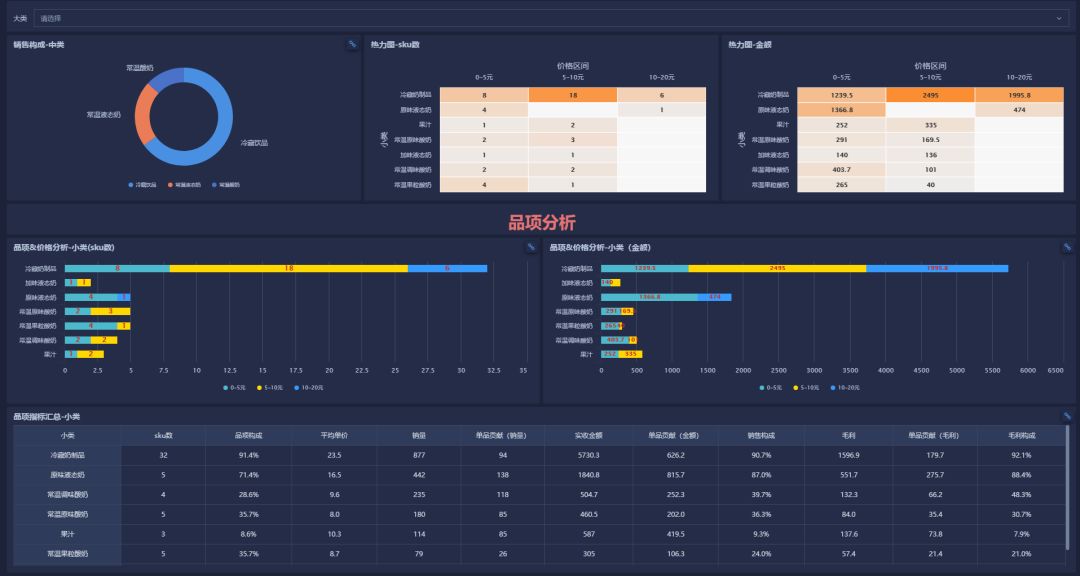Click the 626.2 单品贡献 table cell
Viewport: 1080px width, 576px height.
tap(675, 455)
